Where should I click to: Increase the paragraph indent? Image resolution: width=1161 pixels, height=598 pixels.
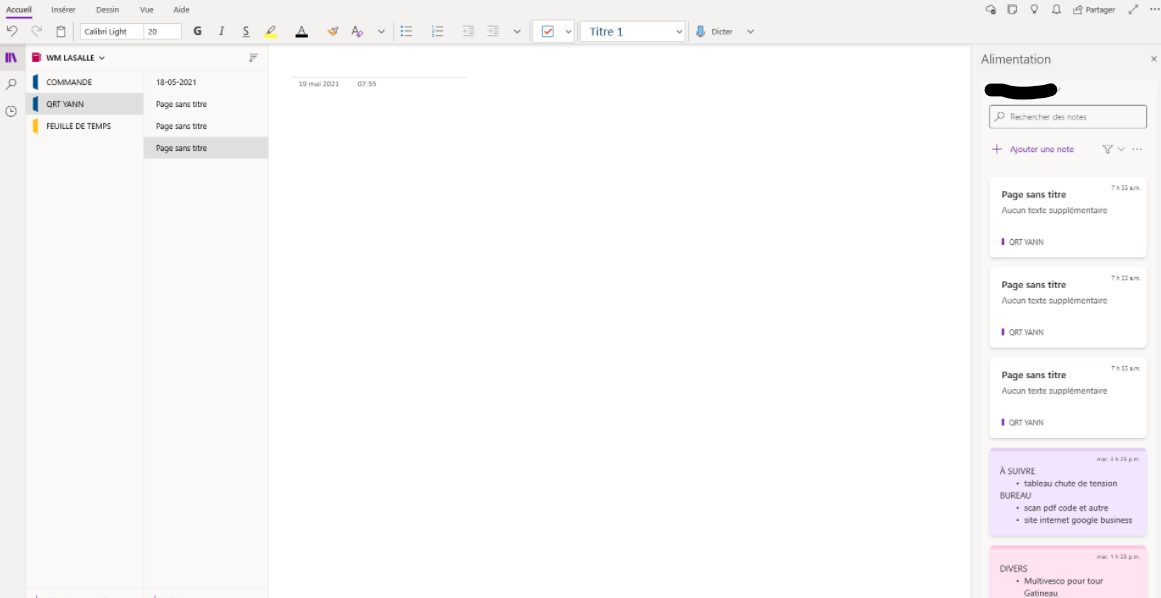pos(492,31)
